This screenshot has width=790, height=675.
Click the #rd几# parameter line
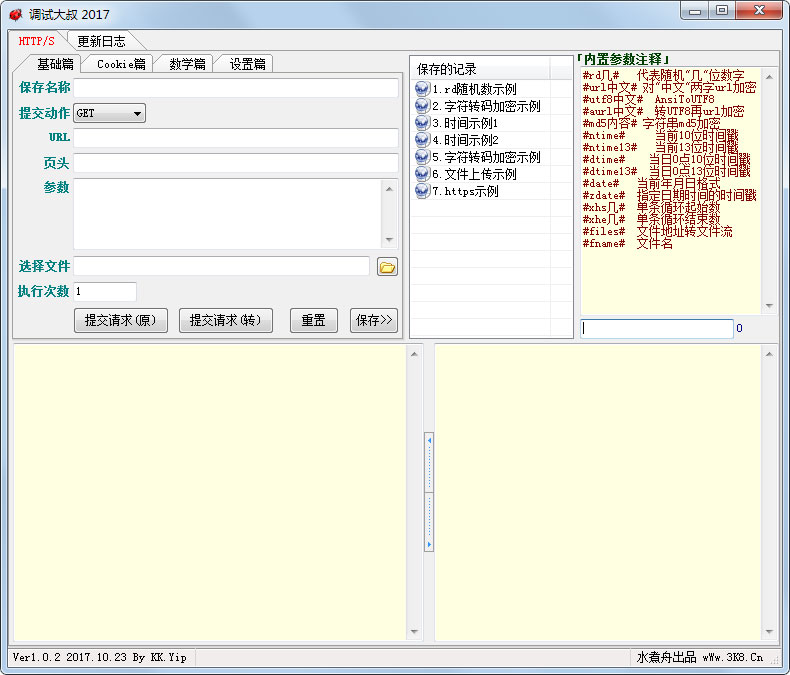663,76
